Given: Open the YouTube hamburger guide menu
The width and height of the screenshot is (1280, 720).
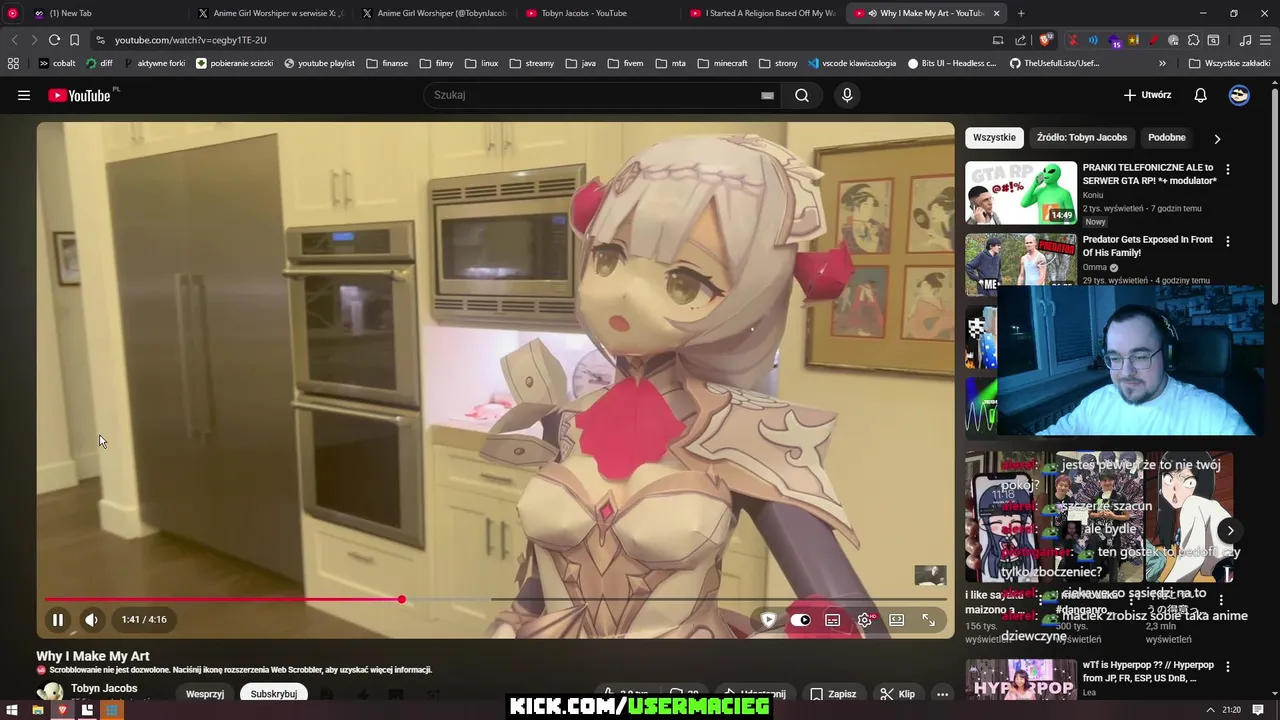Looking at the screenshot, I should click(24, 95).
